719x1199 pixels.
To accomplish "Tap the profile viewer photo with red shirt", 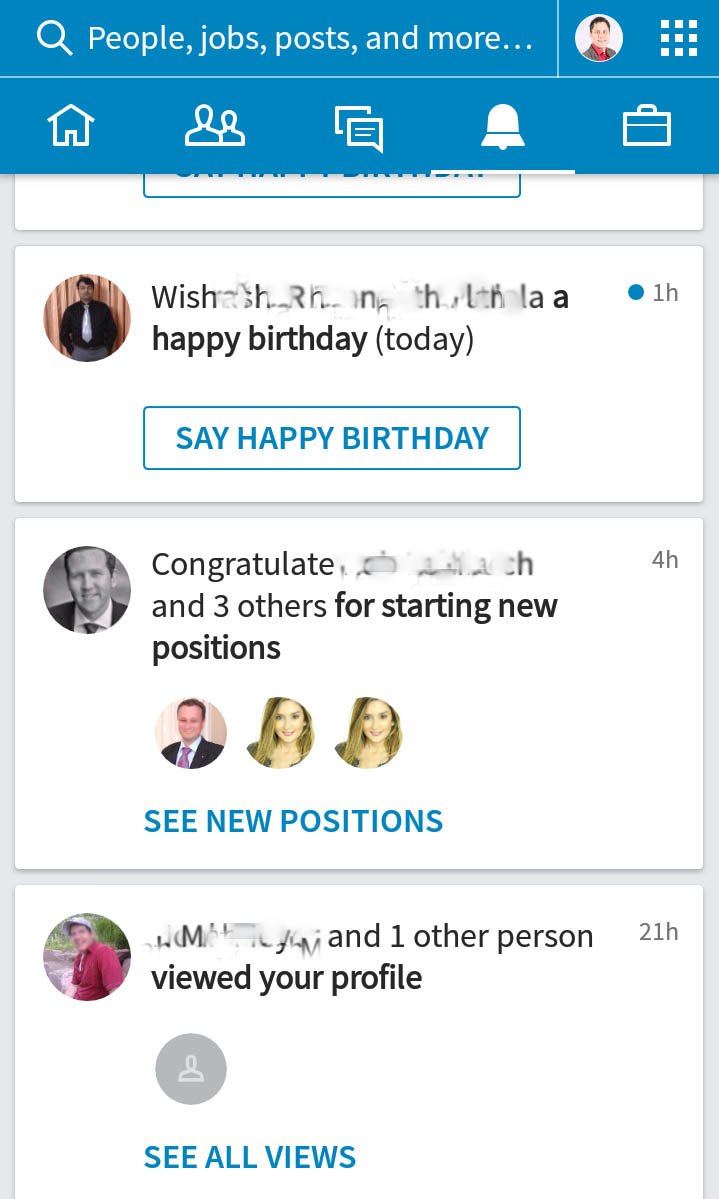I will 87,957.
